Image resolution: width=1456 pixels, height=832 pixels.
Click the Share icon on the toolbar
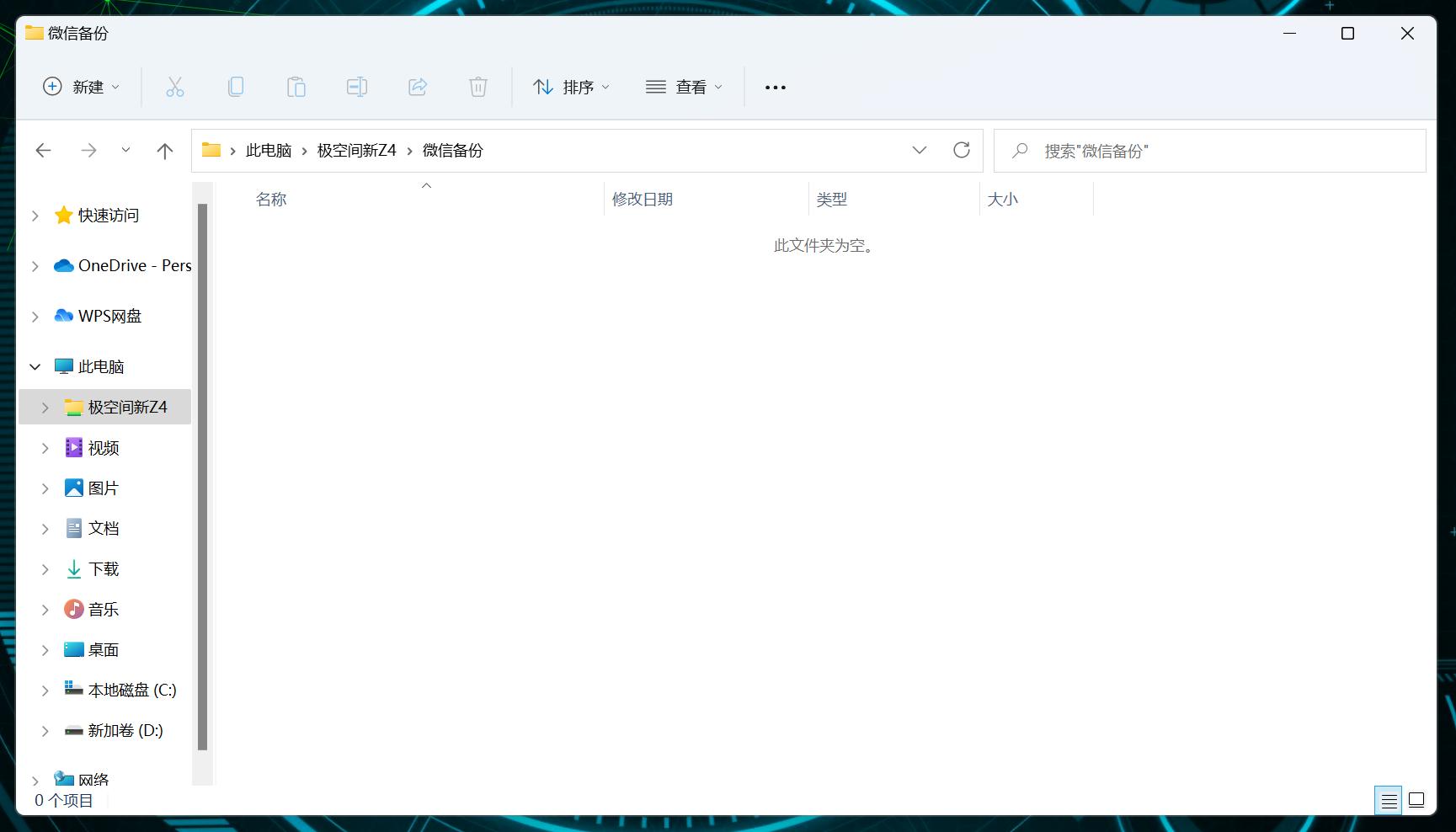point(418,87)
